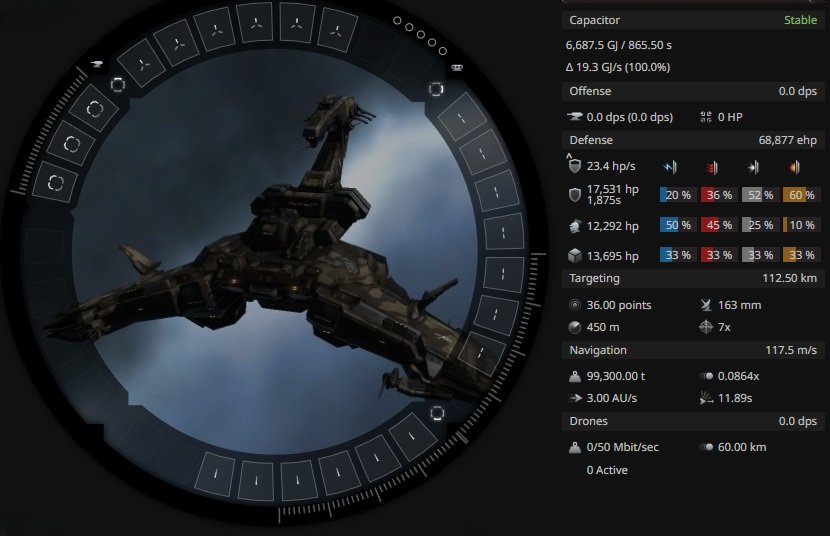
Task: Click the turret damage icon beside 0.0 dps (0.0 dps)
Action: click(x=574, y=117)
